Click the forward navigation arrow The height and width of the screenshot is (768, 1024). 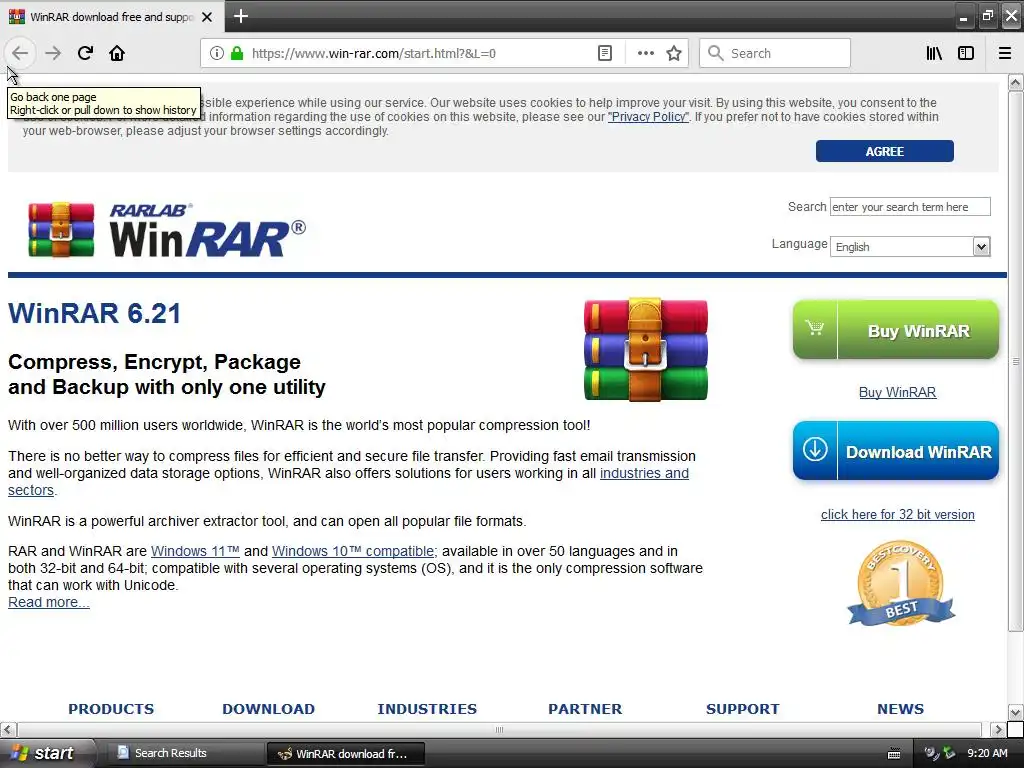pos(53,53)
